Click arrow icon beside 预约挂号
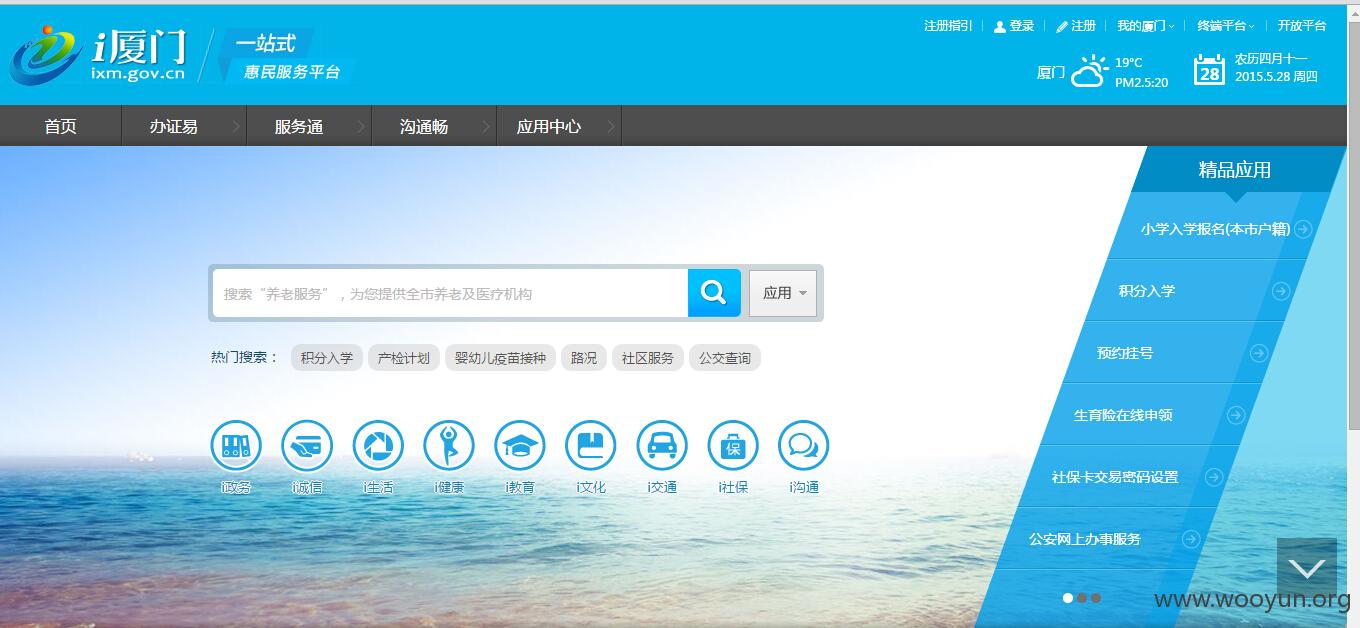 click(x=1259, y=353)
